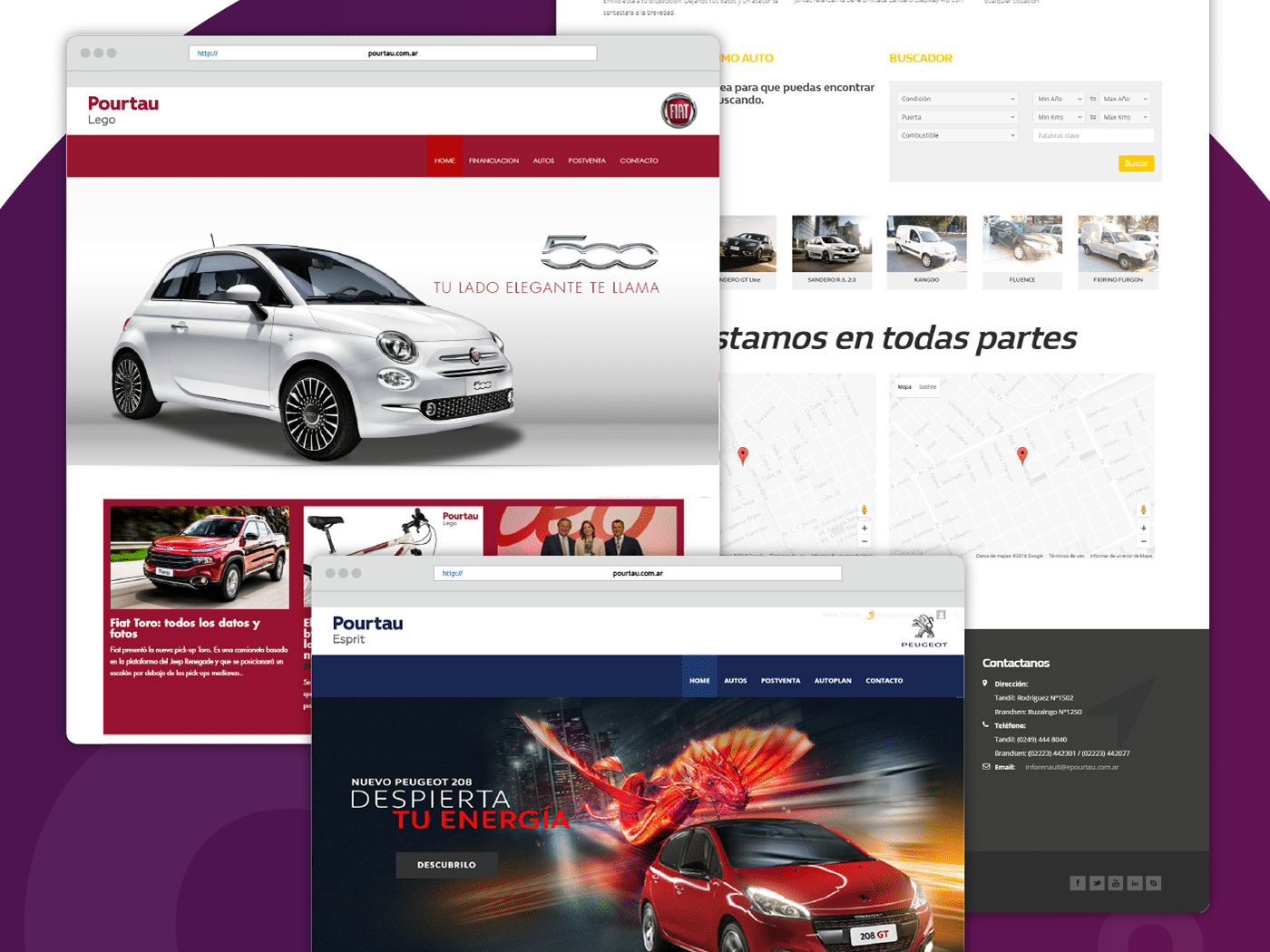Viewport: 1270px width, 952px height.
Task: Select POSTVENTA in the Pourtau Lego menu
Action: pos(587,160)
